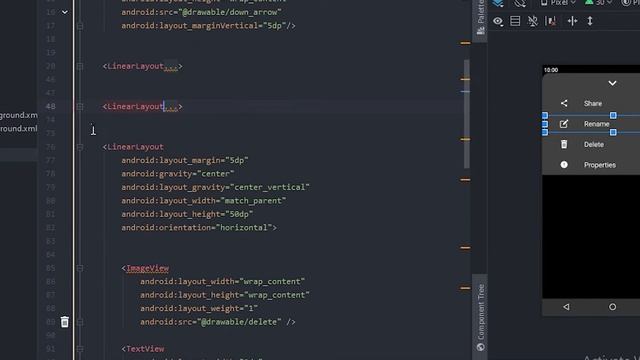
Task: Open the design surface layers dropdown
Action: coord(498,3)
